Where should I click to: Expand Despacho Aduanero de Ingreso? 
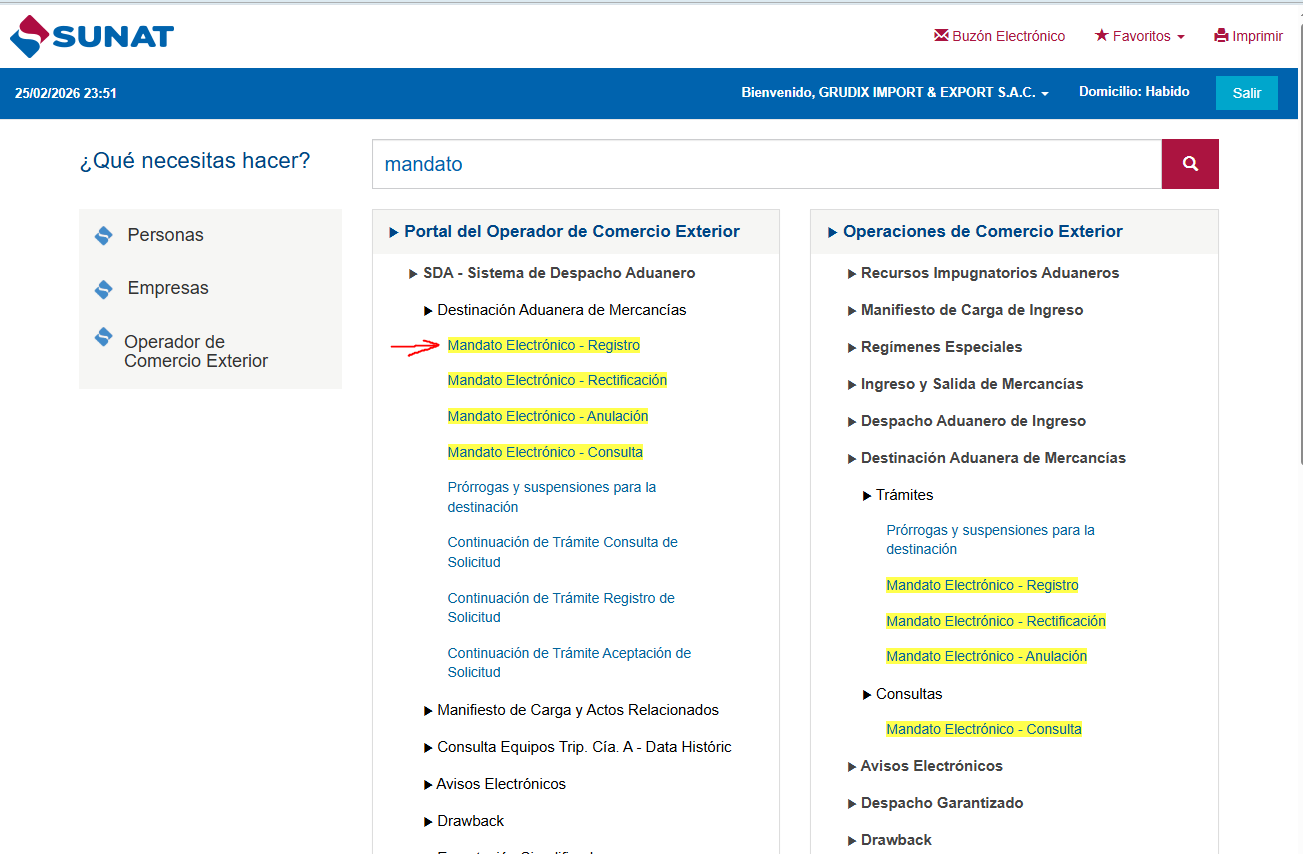click(966, 421)
